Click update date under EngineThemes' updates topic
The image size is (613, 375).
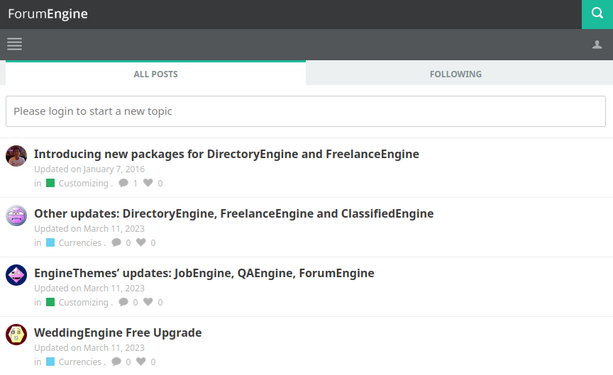89,288
